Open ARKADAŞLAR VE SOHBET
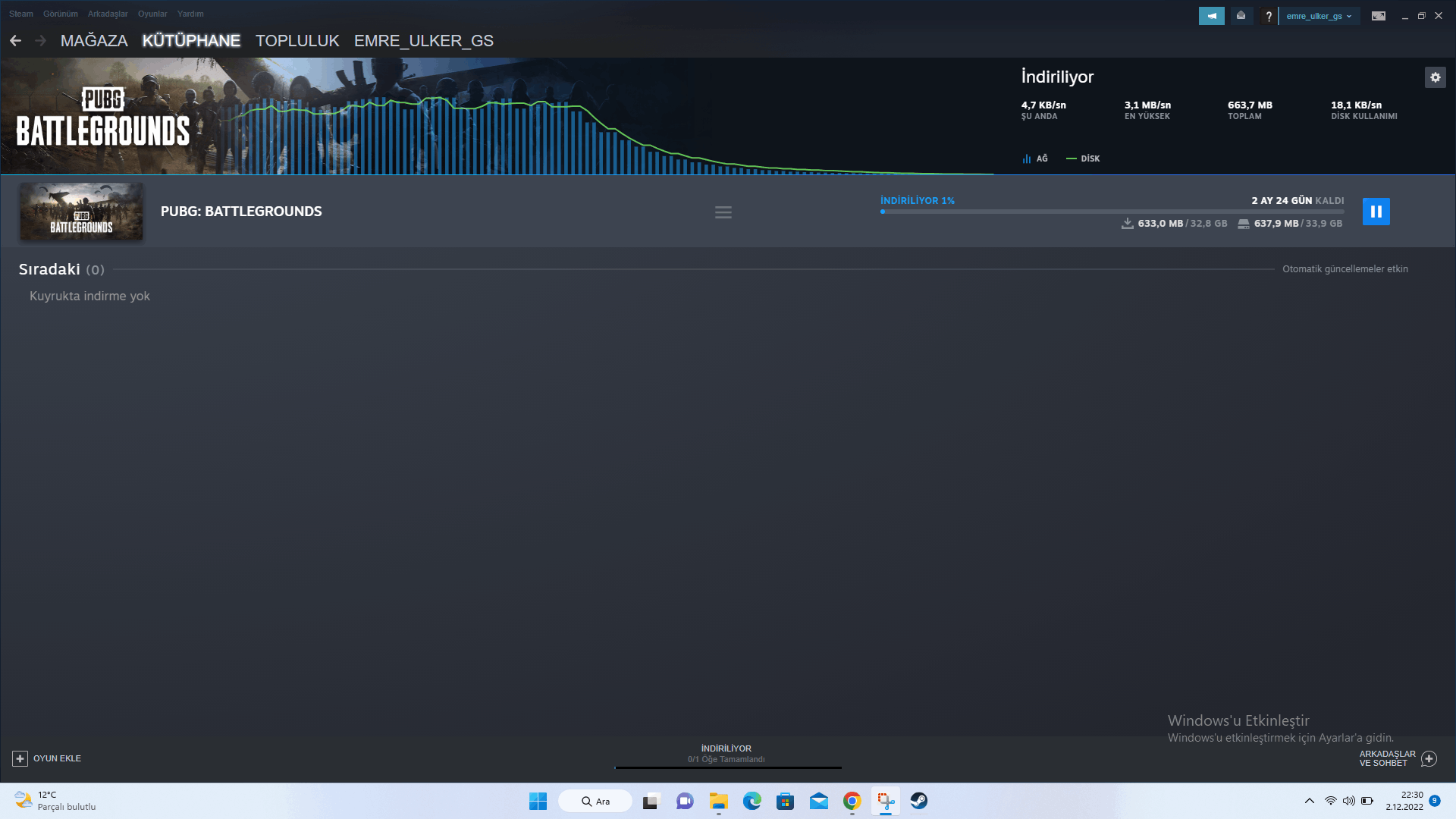The width and height of the screenshot is (1456, 819). [1398, 758]
